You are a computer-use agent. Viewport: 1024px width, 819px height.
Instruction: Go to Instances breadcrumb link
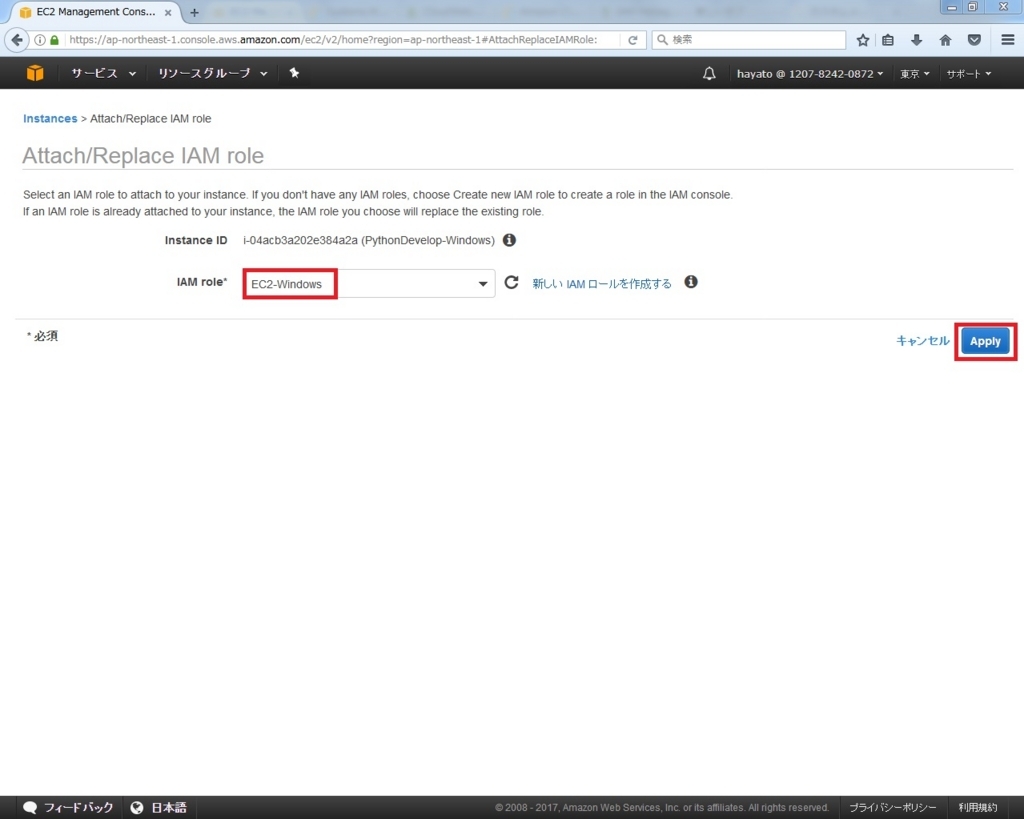50,118
